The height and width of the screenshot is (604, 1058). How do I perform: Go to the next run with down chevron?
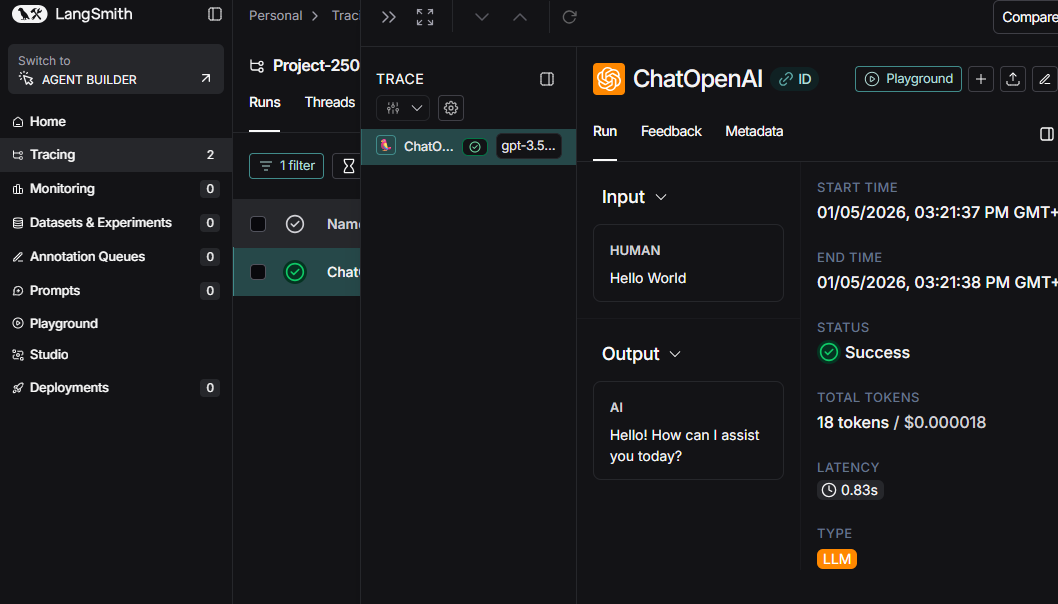pos(482,17)
